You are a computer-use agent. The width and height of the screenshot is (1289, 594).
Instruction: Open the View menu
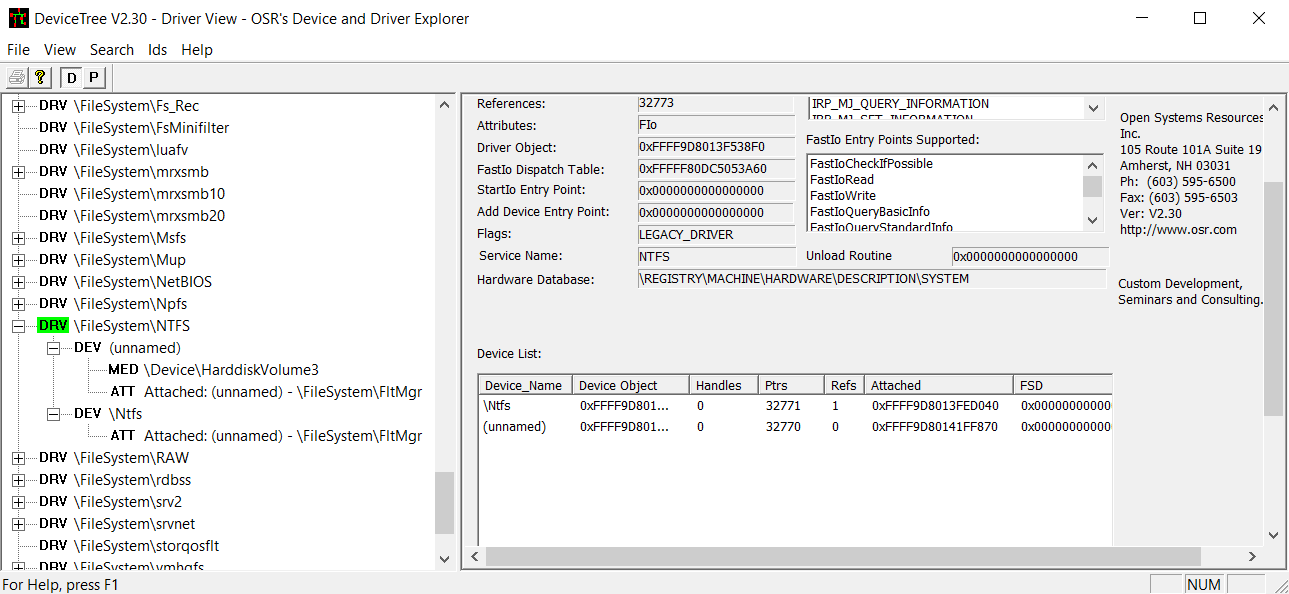60,49
